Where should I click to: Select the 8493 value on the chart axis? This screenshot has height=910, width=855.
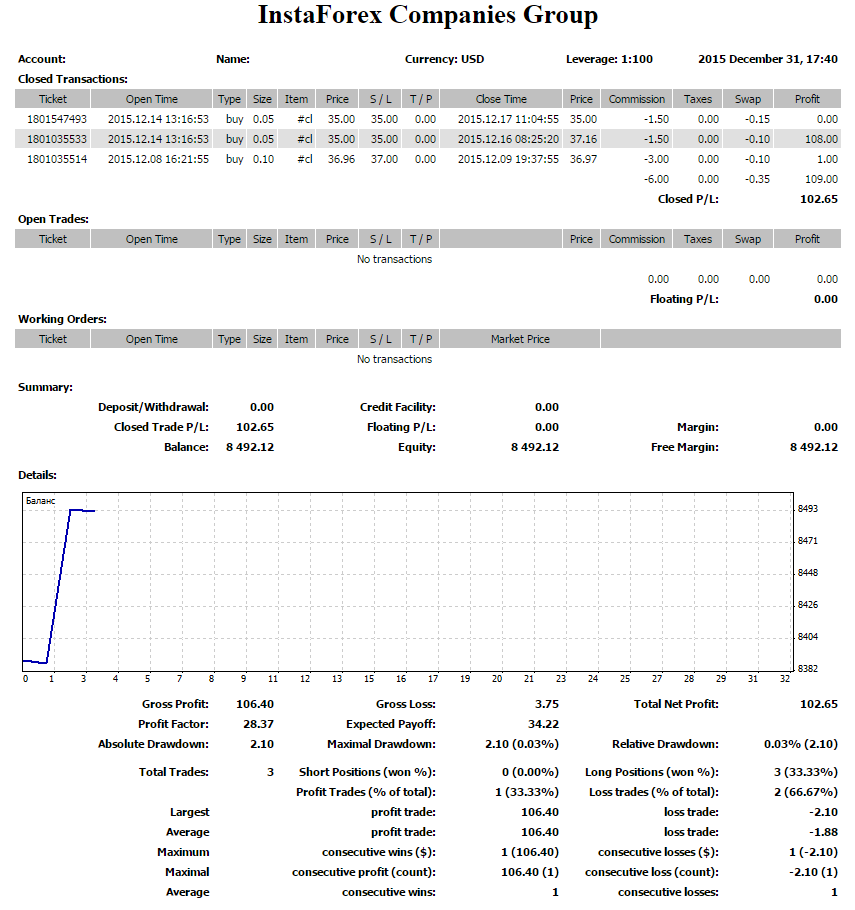tap(807, 509)
